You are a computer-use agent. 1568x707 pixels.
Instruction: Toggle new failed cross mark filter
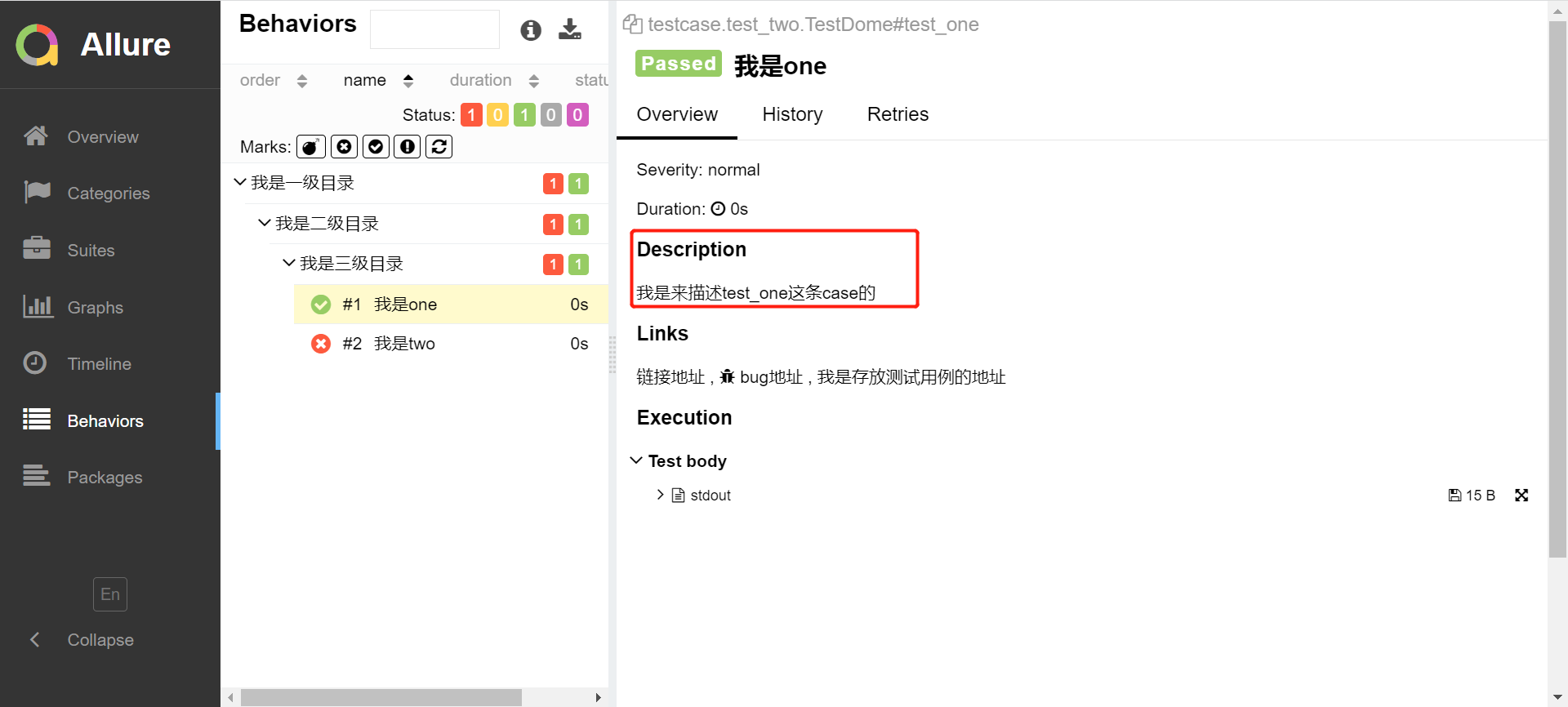tap(345, 147)
